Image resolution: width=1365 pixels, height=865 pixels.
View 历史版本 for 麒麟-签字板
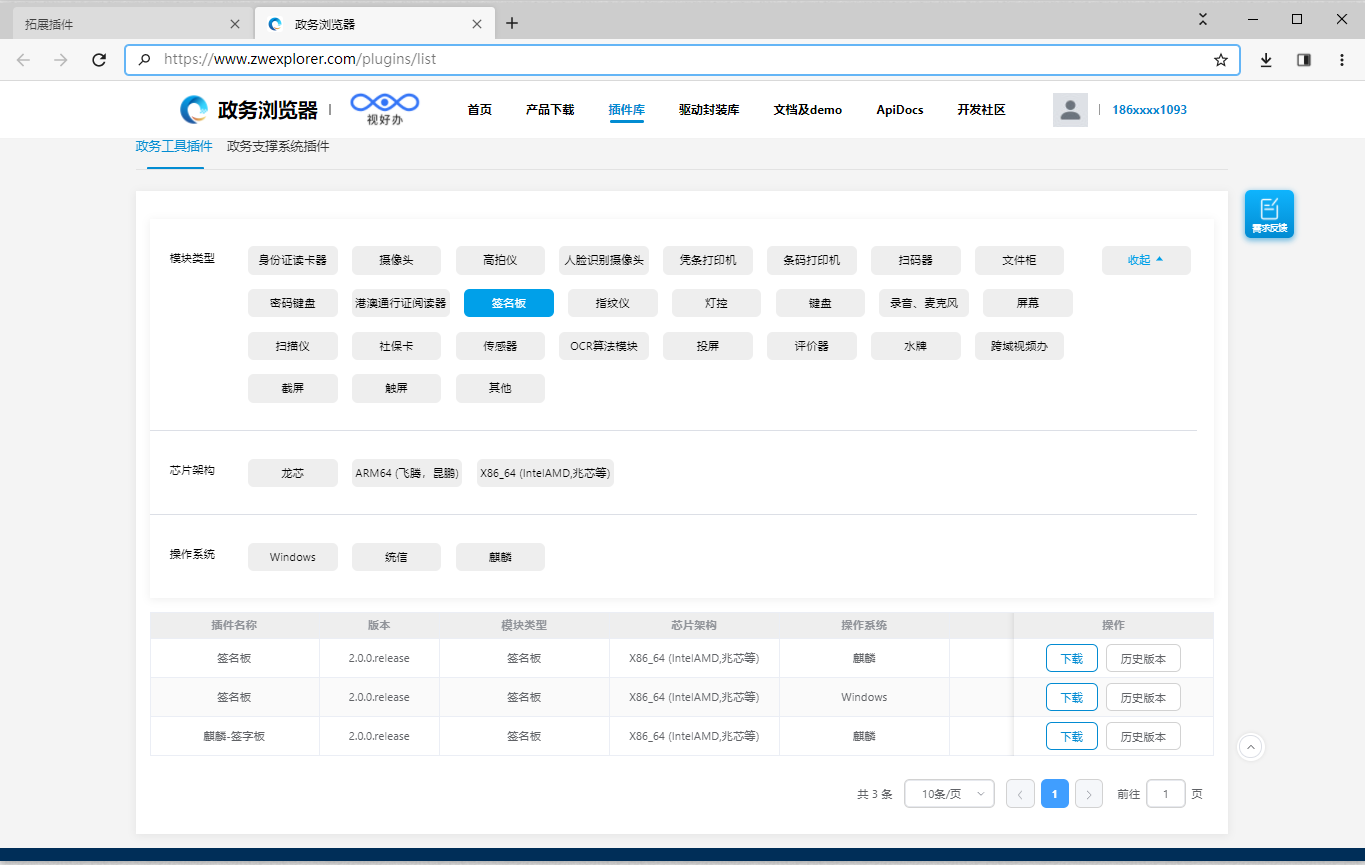tap(1143, 736)
